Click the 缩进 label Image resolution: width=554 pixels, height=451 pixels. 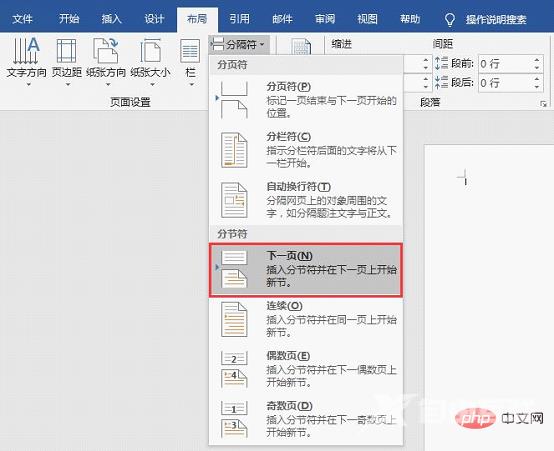tap(342, 44)
